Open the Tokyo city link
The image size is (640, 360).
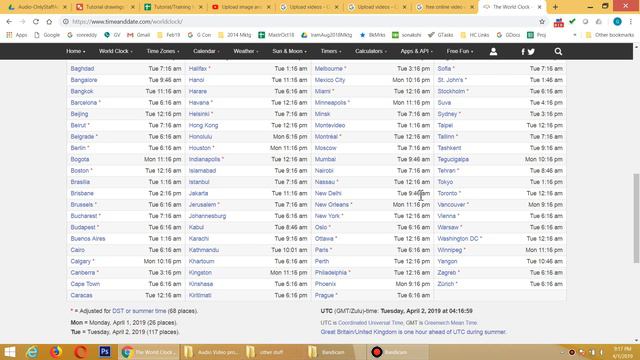[445, 182]
